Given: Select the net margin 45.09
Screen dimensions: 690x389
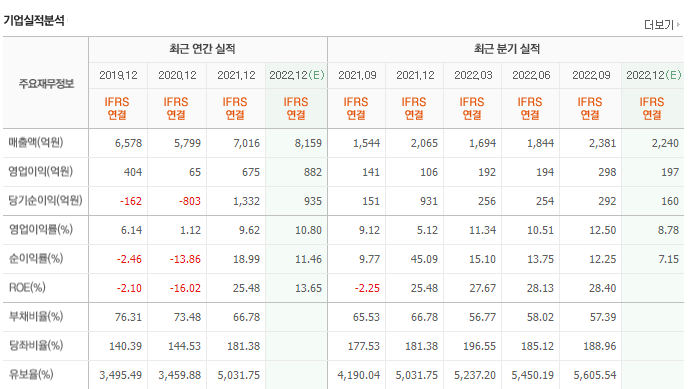Looking at the screenshot, I should pos(424,260).
